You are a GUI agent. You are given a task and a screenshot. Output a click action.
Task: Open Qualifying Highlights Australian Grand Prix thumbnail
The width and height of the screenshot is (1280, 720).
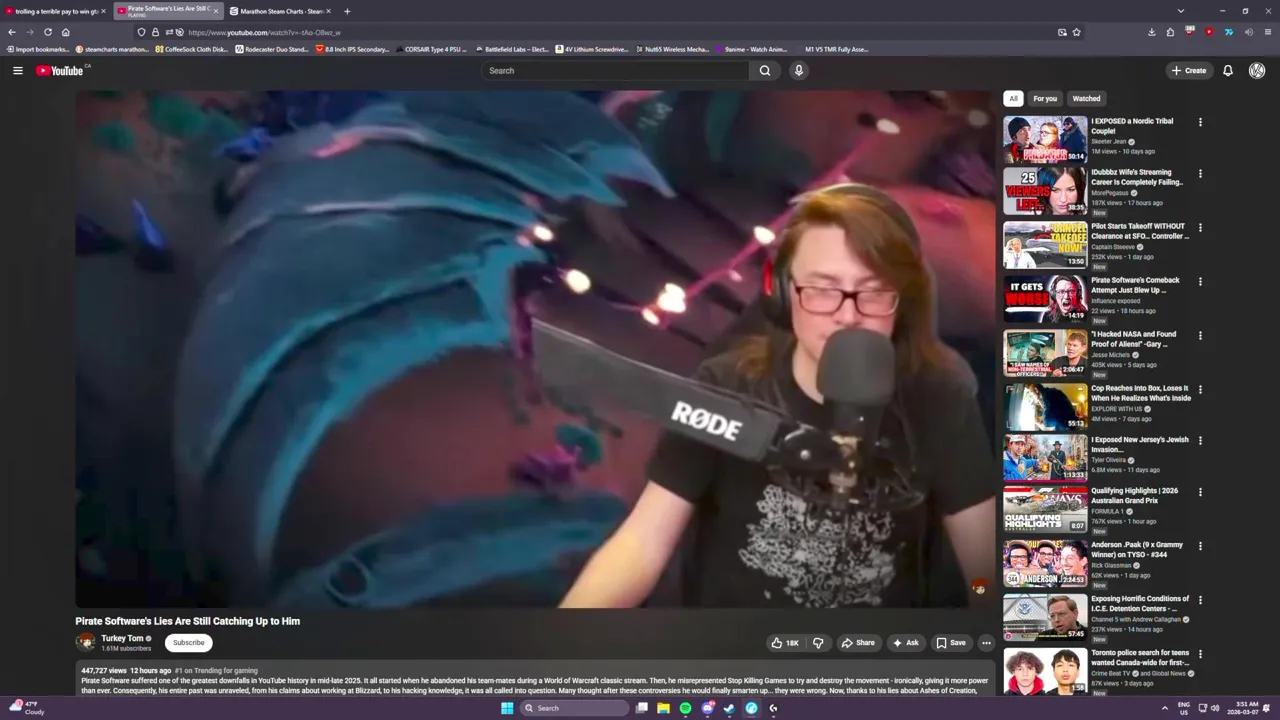(1045, 509)
